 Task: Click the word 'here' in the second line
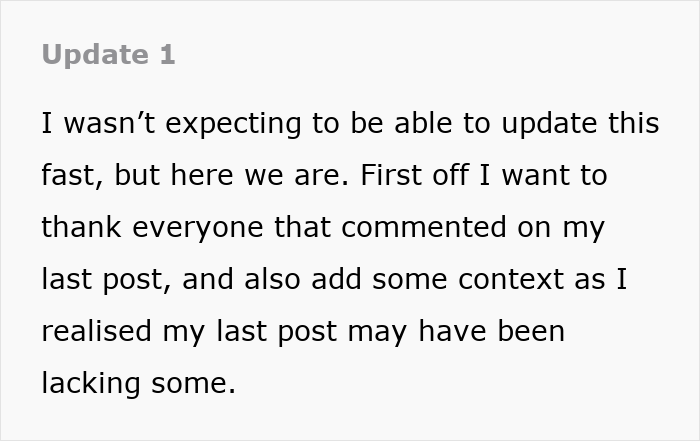point(202,175)
